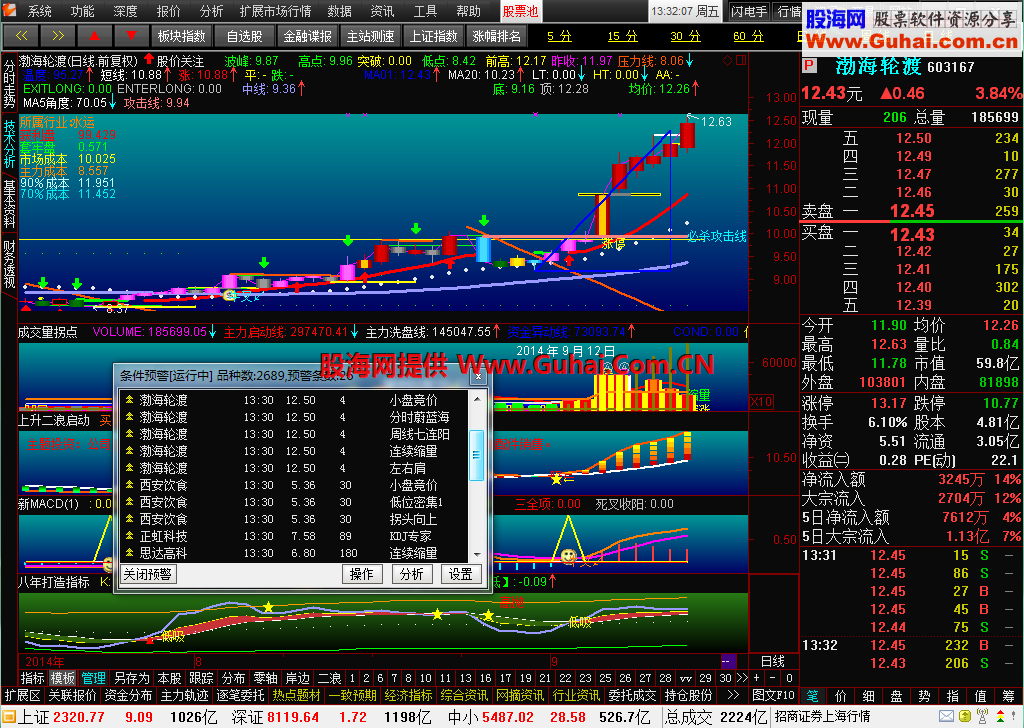The width and height of the screenshot is (1024, 728).
Task: Select the 资金分布 tab
Action: [128, 695]
